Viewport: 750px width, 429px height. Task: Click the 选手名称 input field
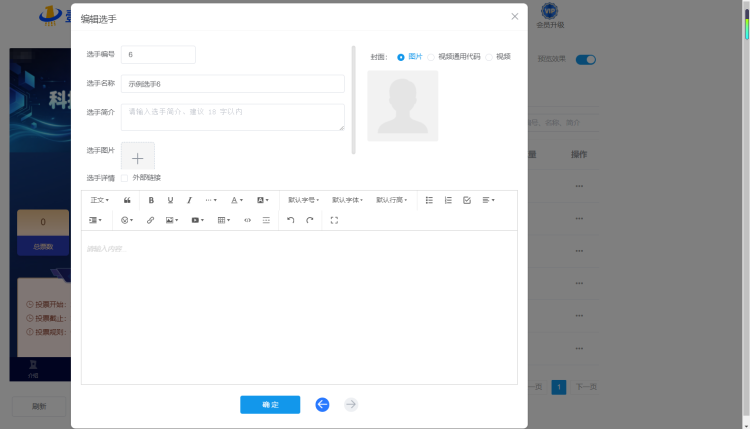232,84
